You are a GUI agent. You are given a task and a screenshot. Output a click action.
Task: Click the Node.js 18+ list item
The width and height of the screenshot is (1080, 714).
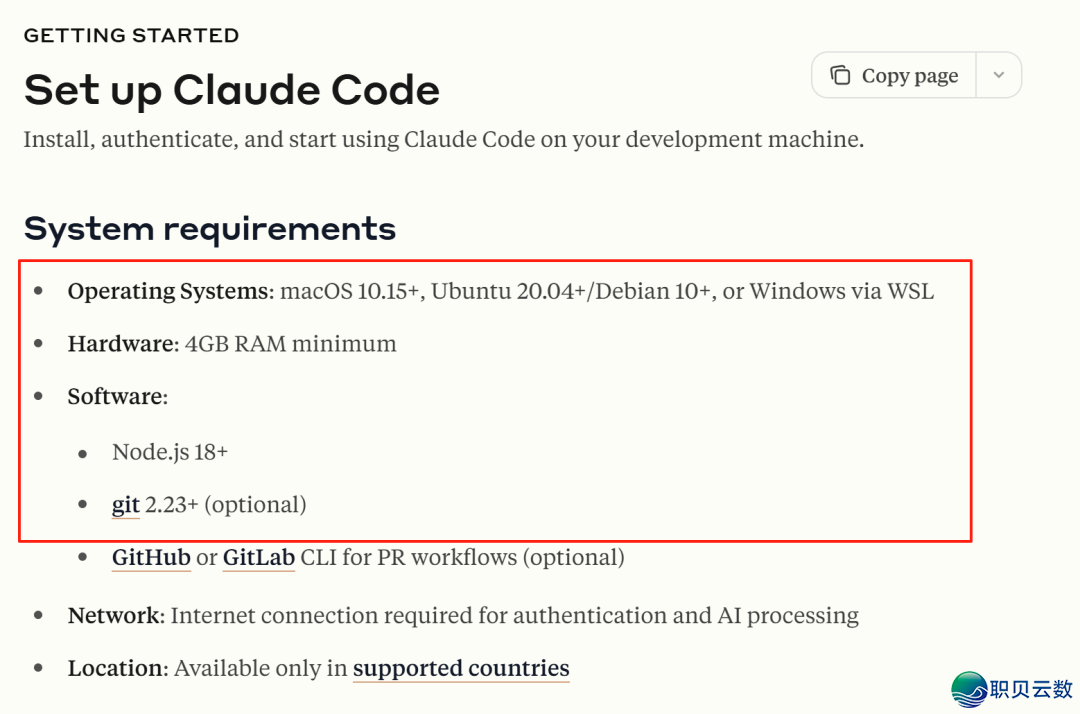170,452
